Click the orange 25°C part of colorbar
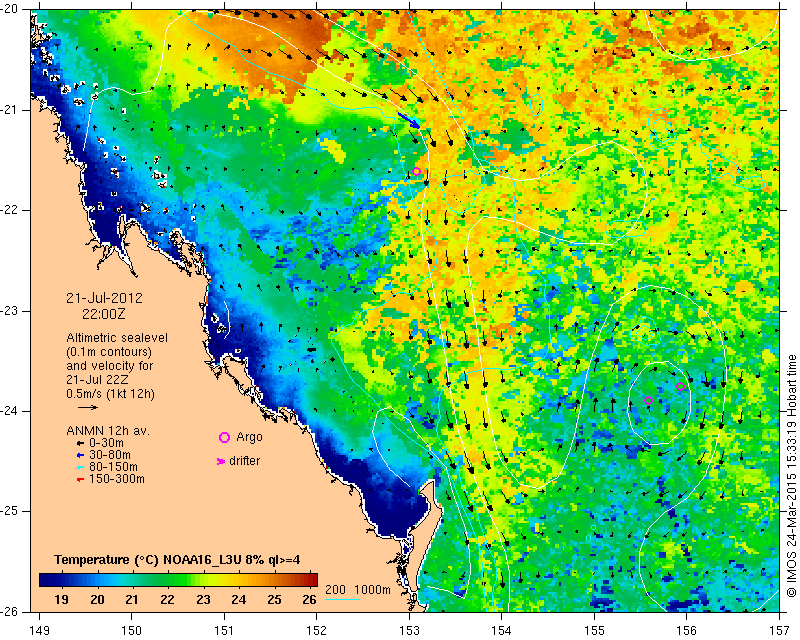Viewport: 800px width, 640px height. (x=274, y=580)
